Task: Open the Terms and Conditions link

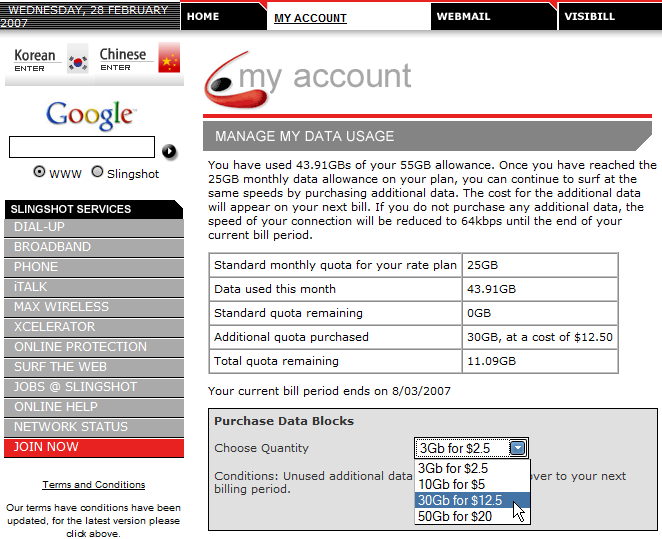Action: 94,485
